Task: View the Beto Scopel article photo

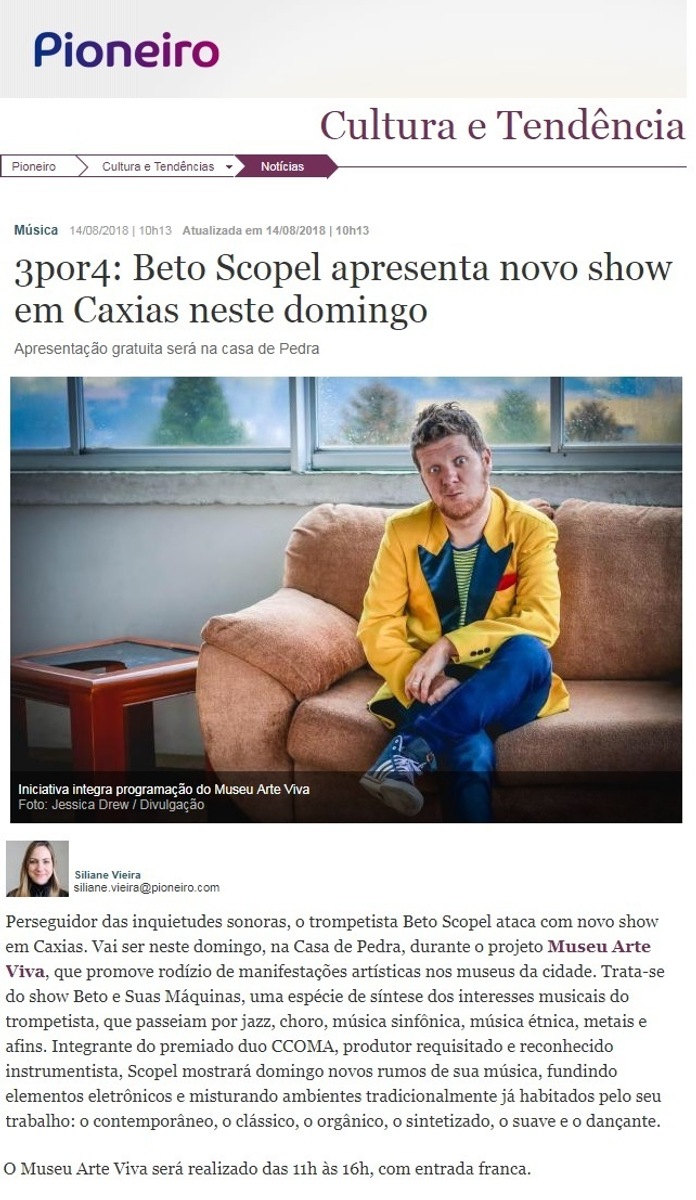Action: (346, 599)
